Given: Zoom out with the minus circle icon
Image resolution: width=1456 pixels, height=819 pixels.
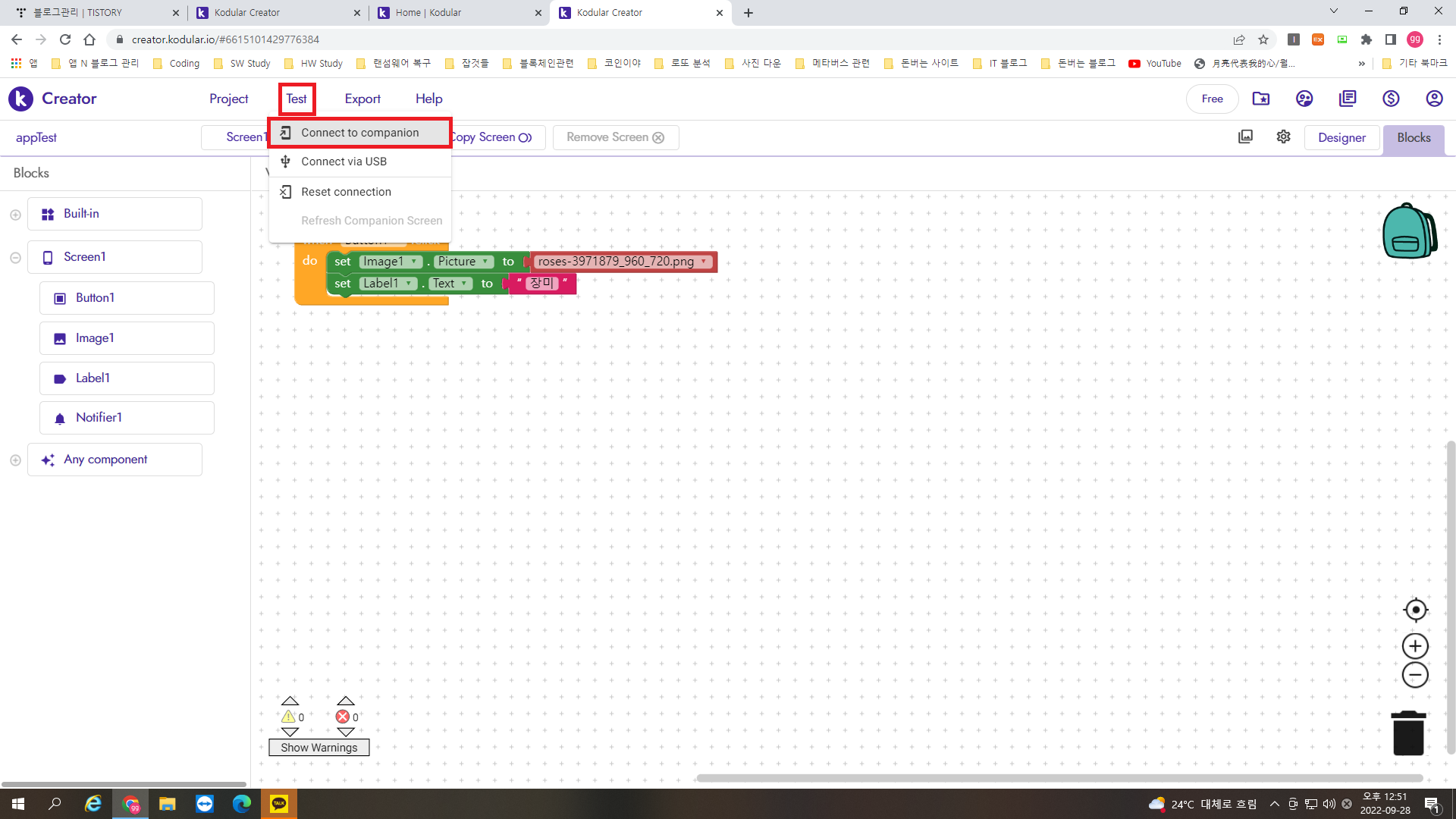Looking at the screenshot, I should tap(1415, 675).
